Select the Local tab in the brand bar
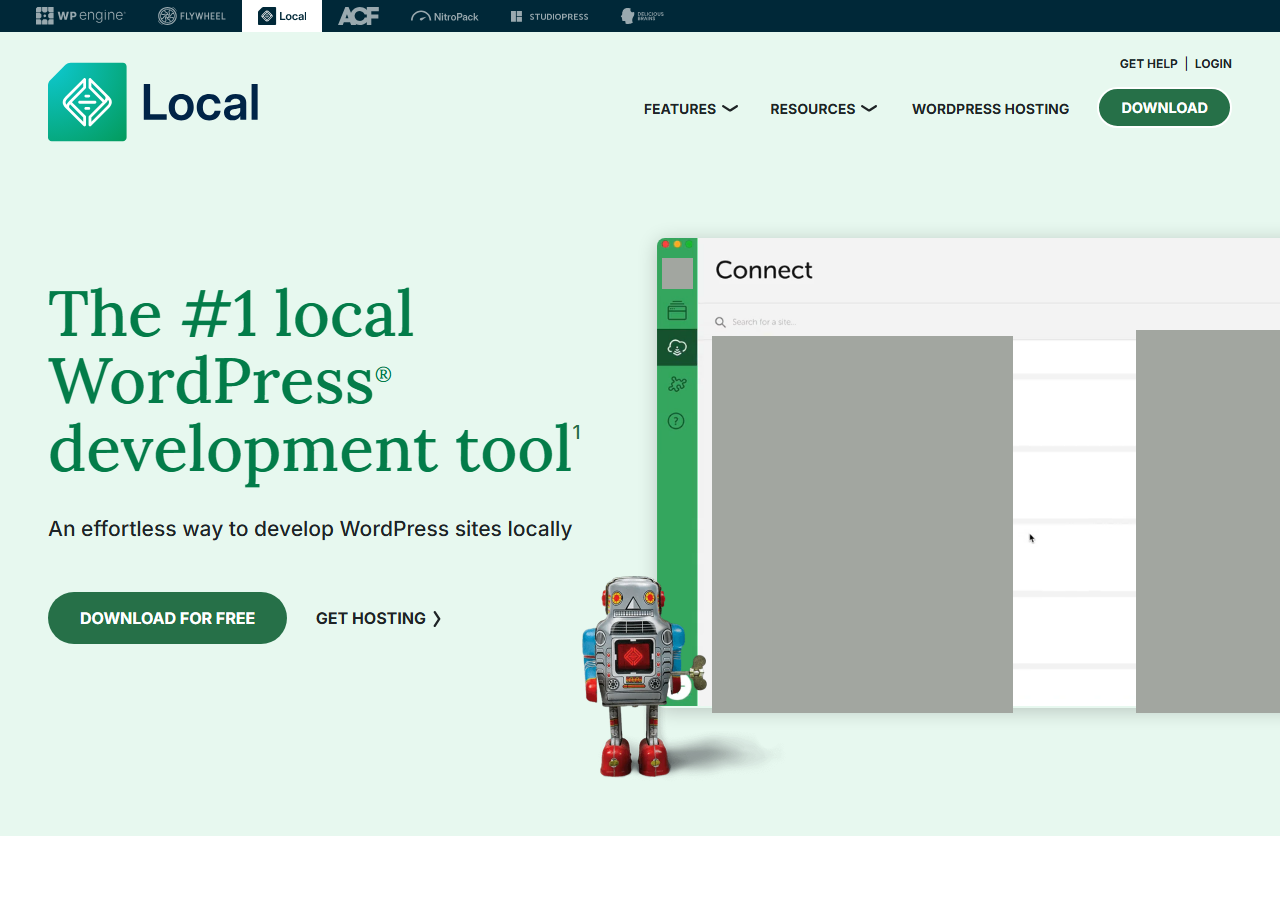This screenshot has width=1280, height=900. (x=282, y=16)
